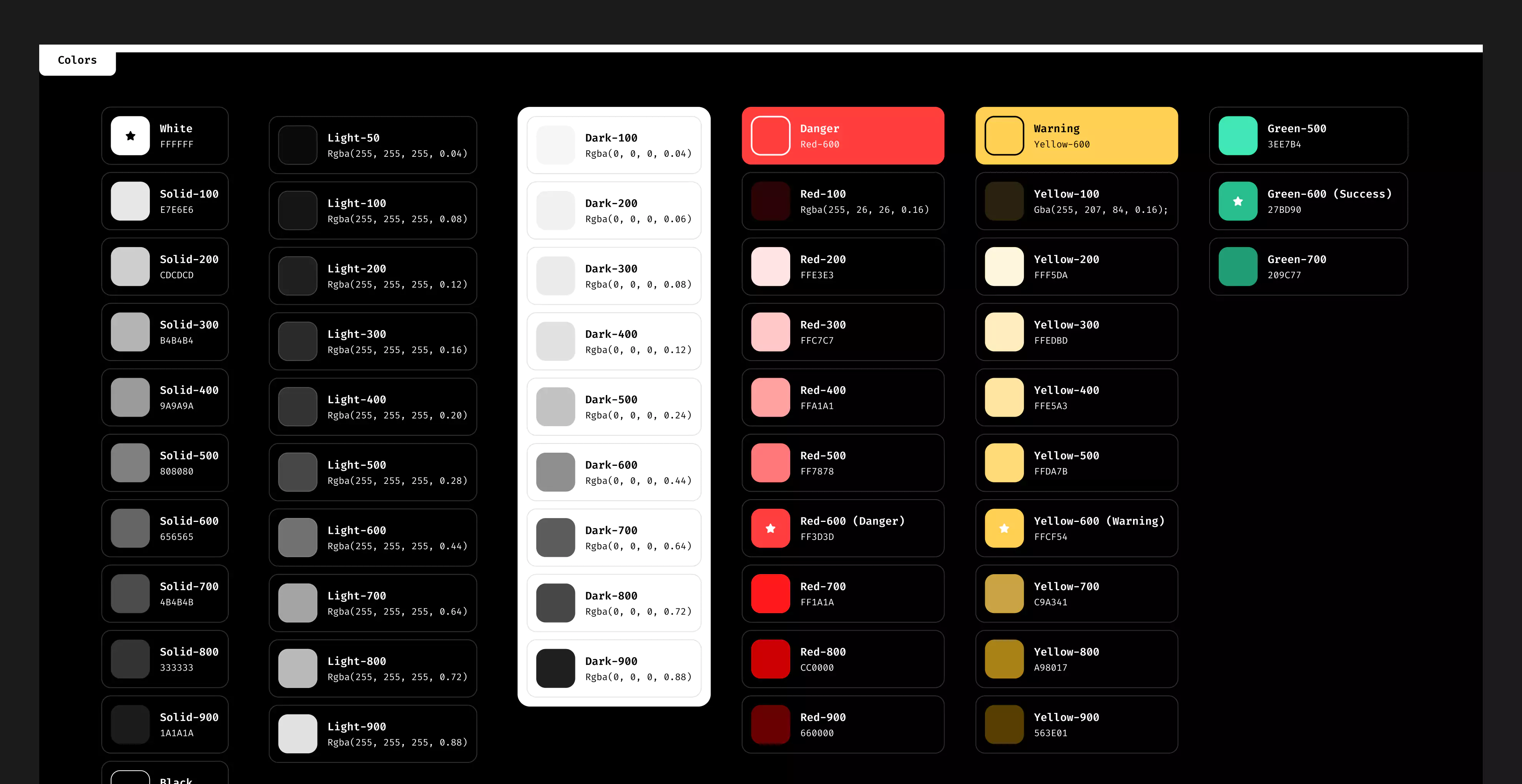Viewport: 1522px width, 784px height.
Task: Click the star on Yellow-600 (Warning) swatch
Action: tap(1004, 528)
